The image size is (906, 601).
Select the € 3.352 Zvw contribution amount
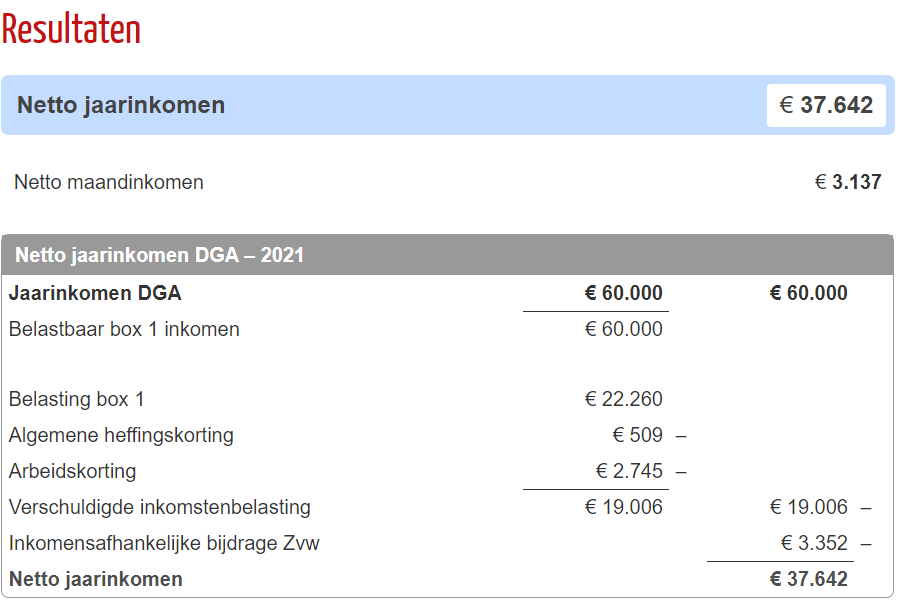click(814, 543)
